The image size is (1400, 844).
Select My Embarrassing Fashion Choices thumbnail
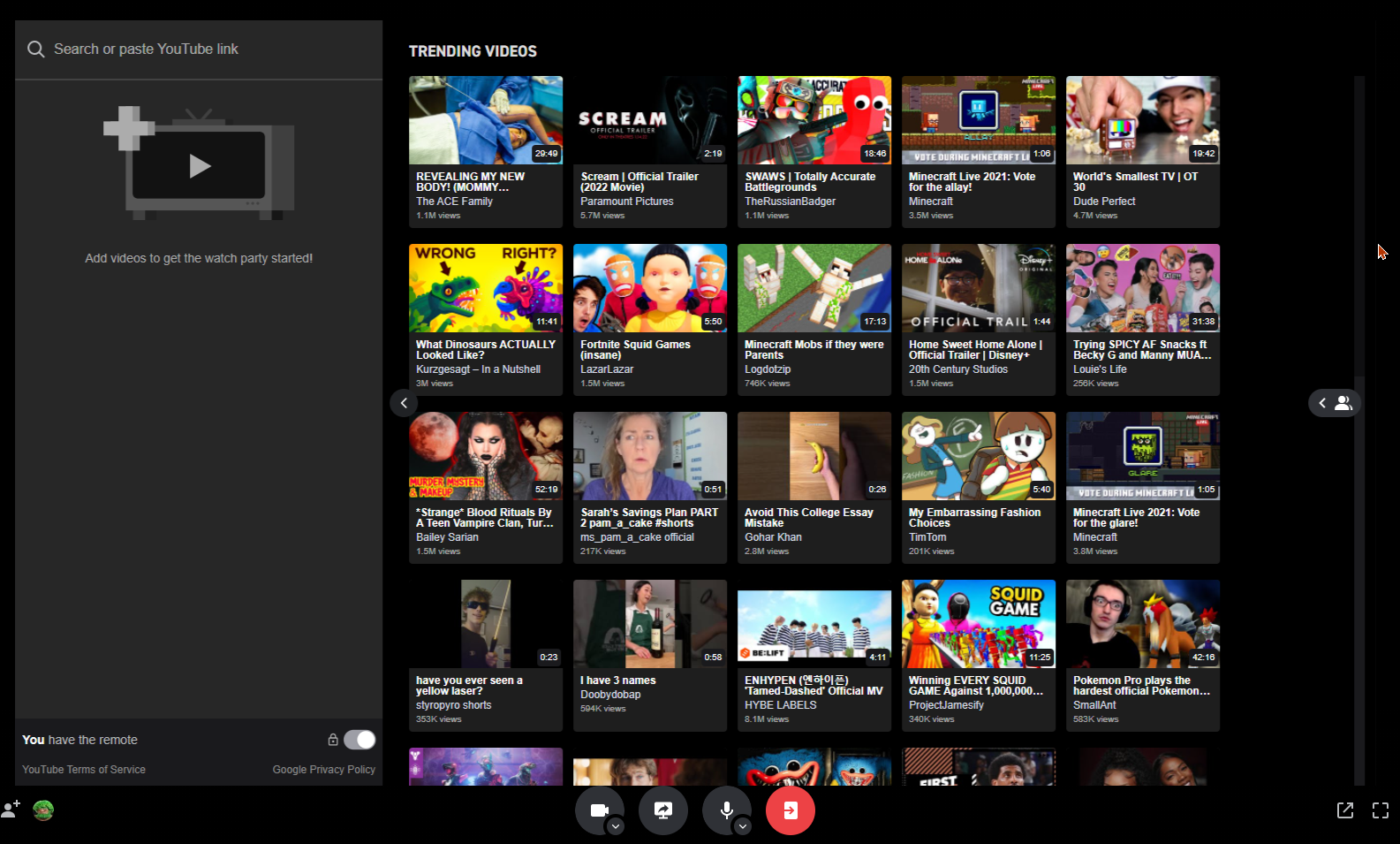tap(979, 456)
